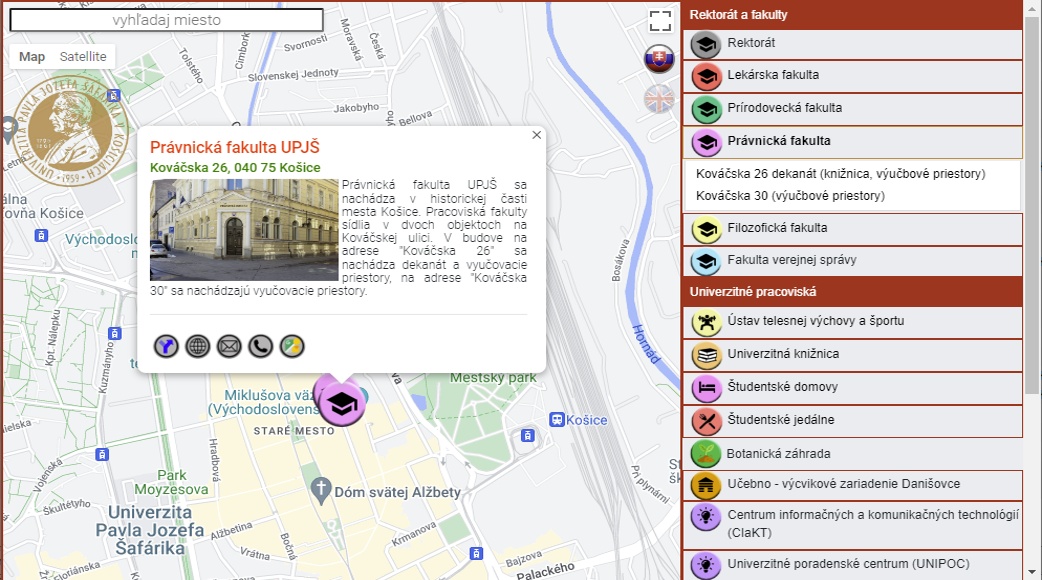Click the Právnická fakulta UPJŠ popup title
The height and width of the screenshot is (580, 1042).
coord(235,147)
